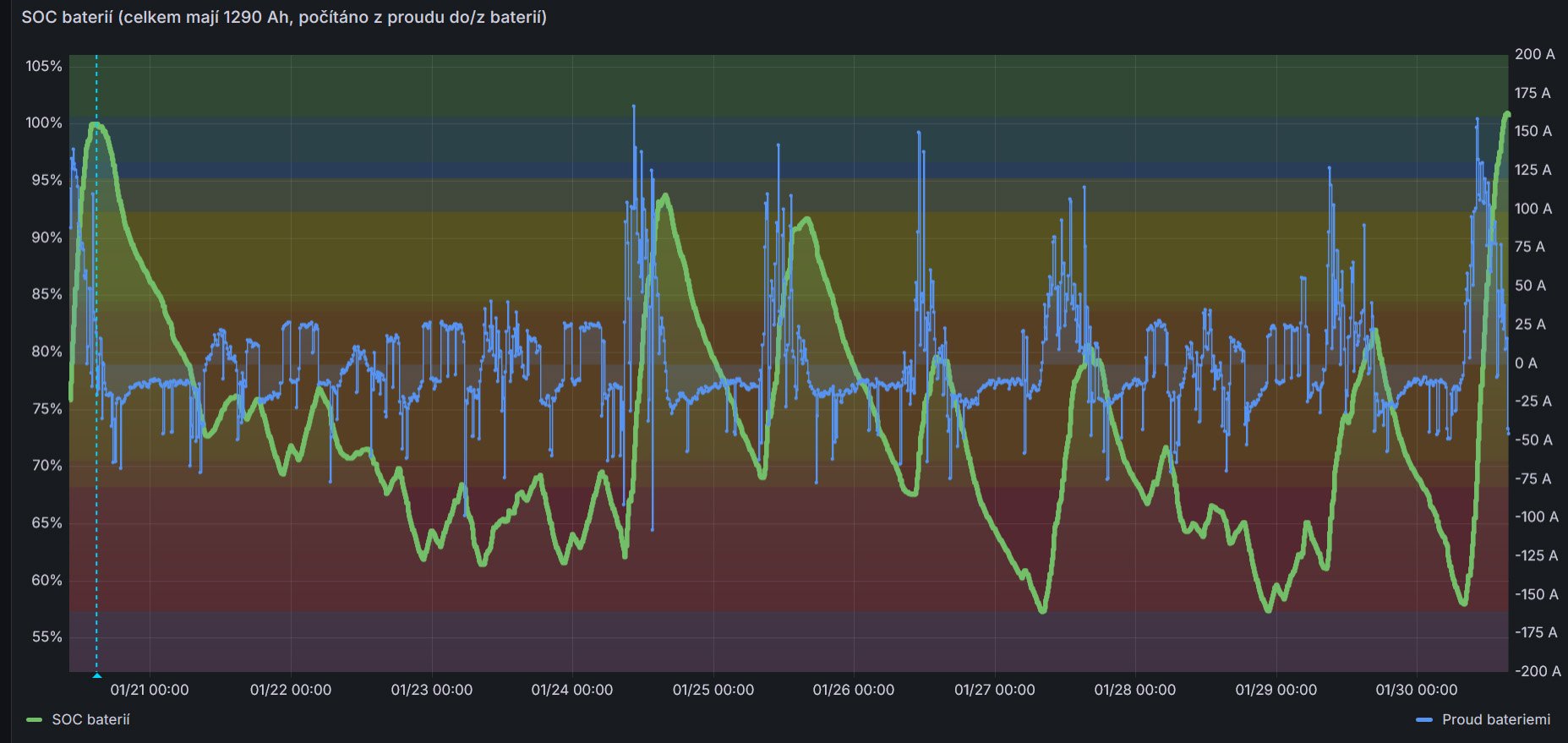Click the 200 A label on right axis
The width and height of the screenshot is (1568, 743).
click(x=1534, y=54)
